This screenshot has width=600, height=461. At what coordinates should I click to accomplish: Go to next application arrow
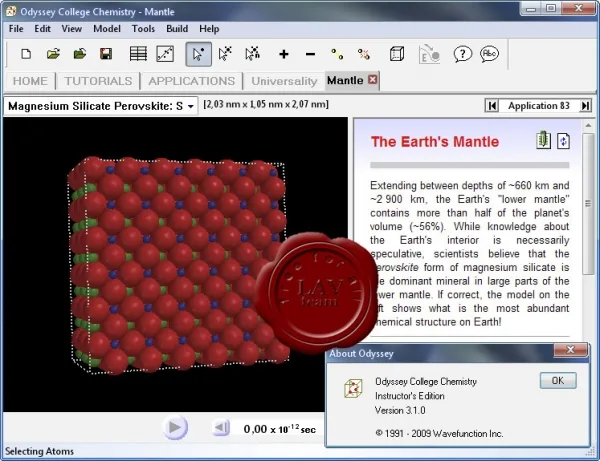(x=585, y=106)
